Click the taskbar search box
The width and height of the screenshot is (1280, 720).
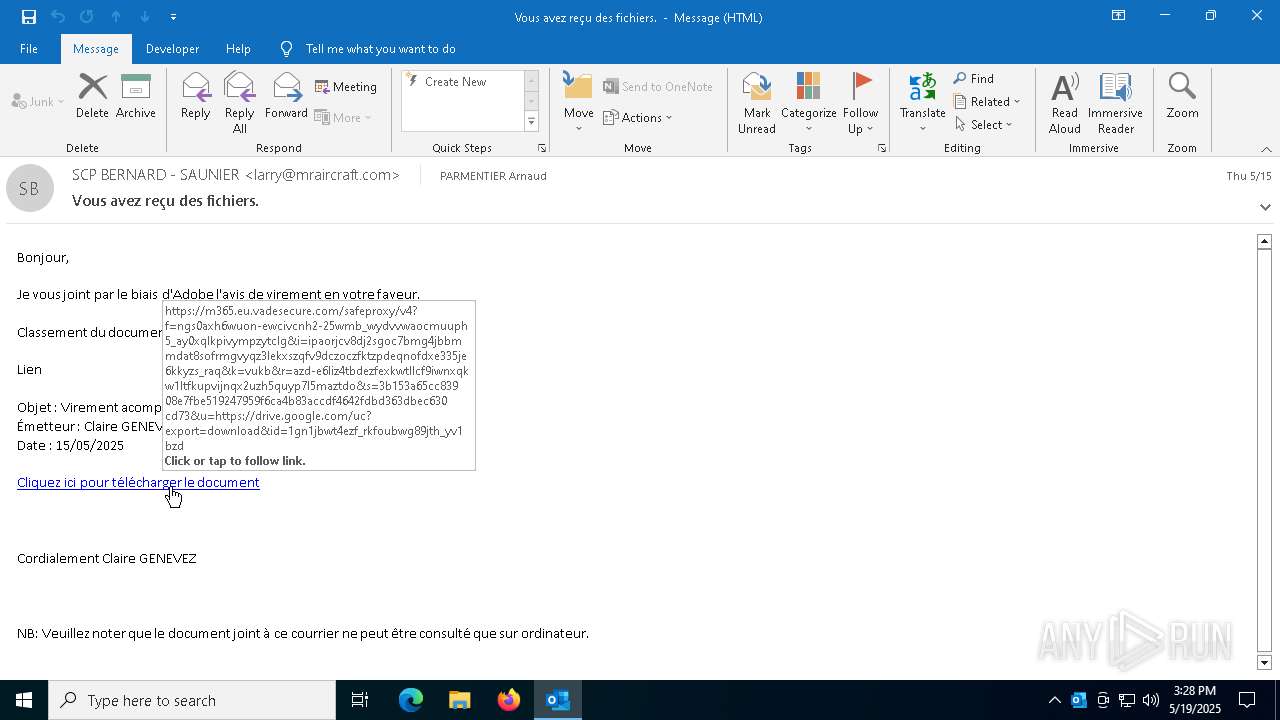(192, 700)
